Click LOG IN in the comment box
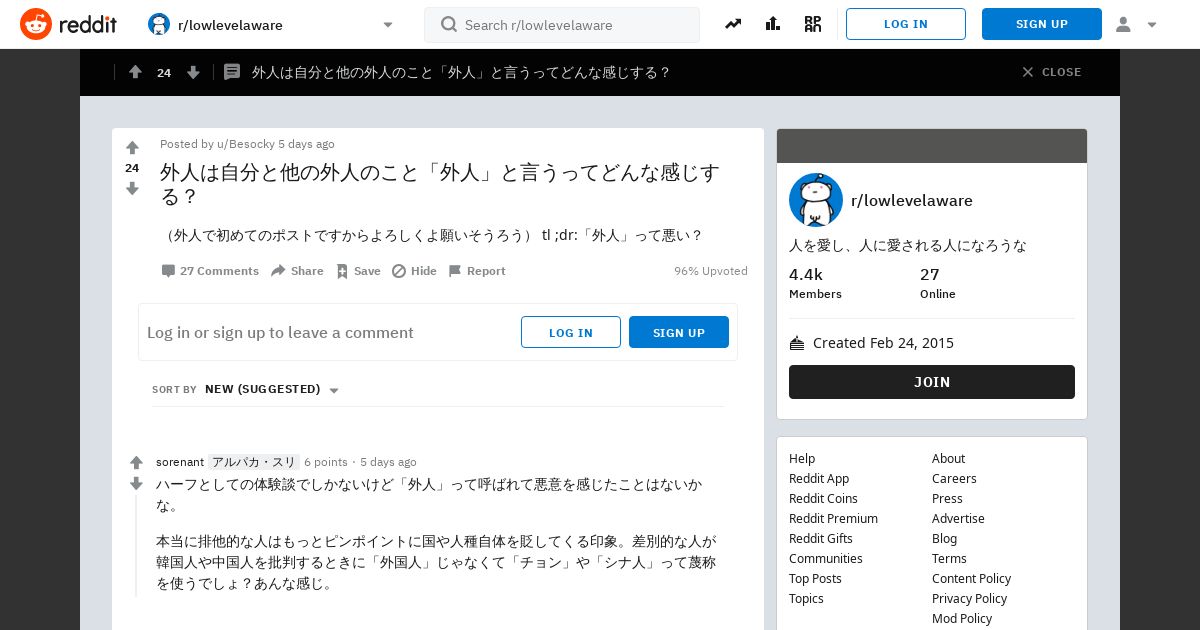The image size is (1200, 630). [571, 332]
